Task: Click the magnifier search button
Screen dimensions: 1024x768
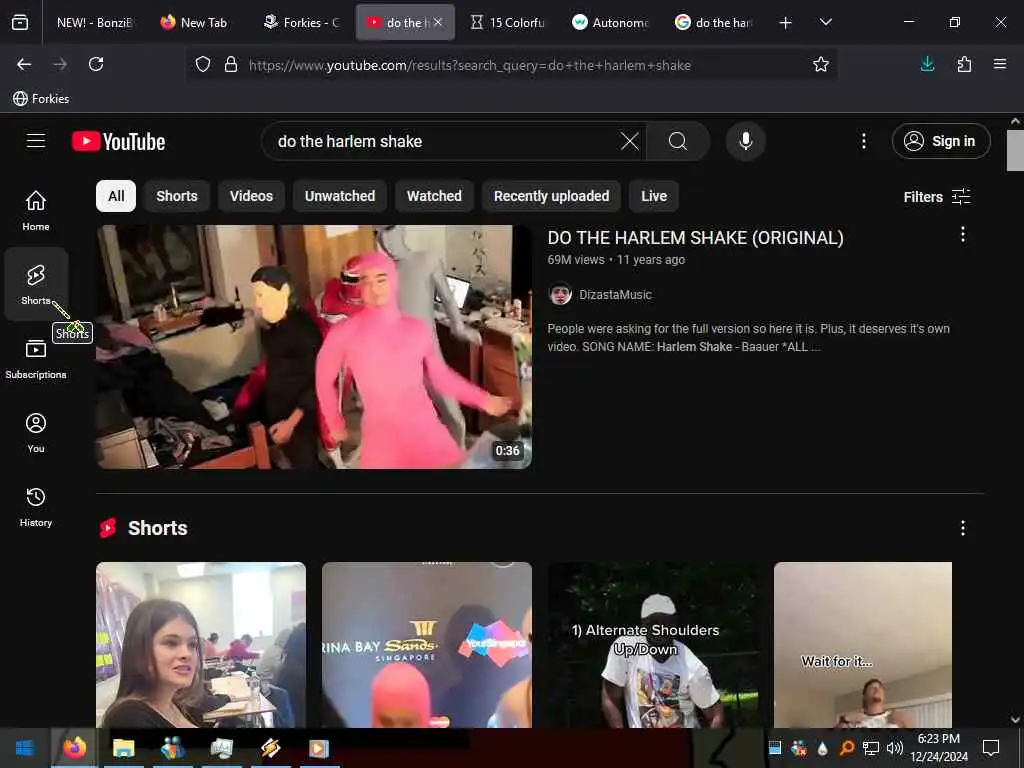Action: point(678,141)
